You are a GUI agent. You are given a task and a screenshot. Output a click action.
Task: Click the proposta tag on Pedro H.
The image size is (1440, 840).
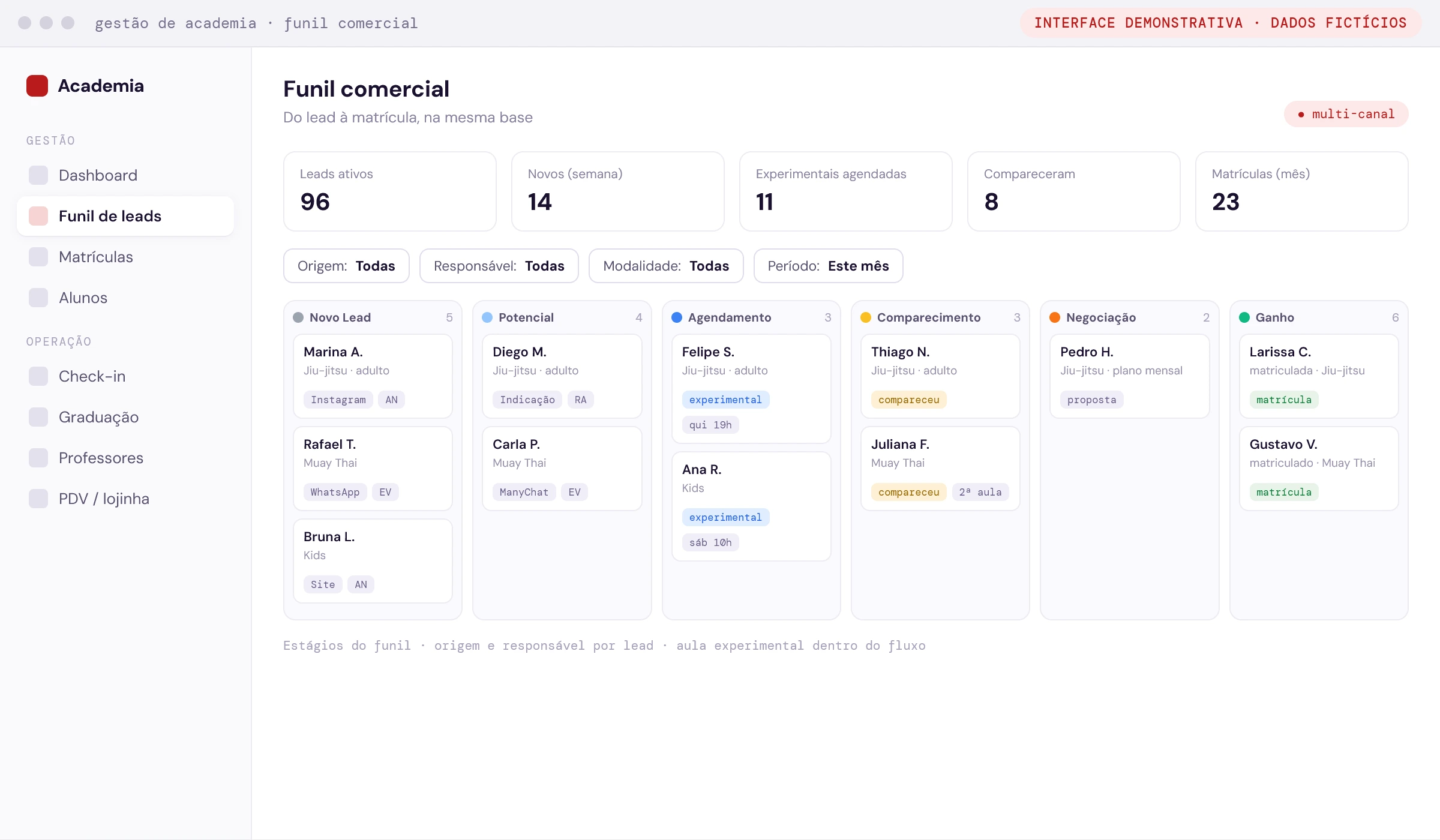pyautogui.click(x=1092, y=400)
